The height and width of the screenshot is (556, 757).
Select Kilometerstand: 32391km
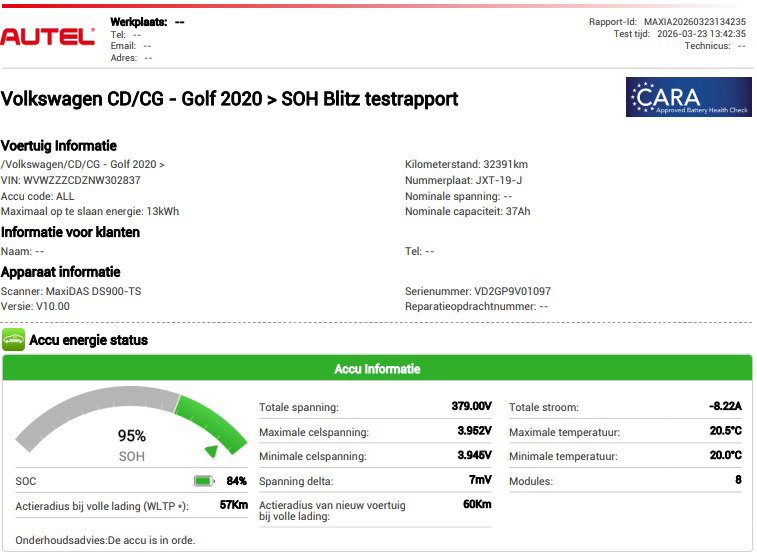pos(466,164)
